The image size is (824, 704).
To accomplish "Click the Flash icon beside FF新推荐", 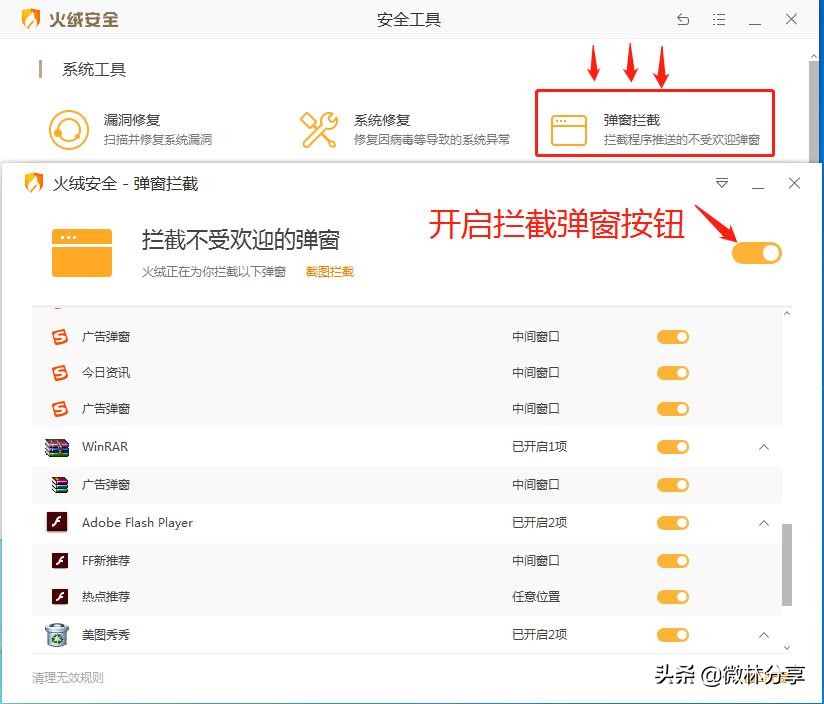I will click(60, 561).
